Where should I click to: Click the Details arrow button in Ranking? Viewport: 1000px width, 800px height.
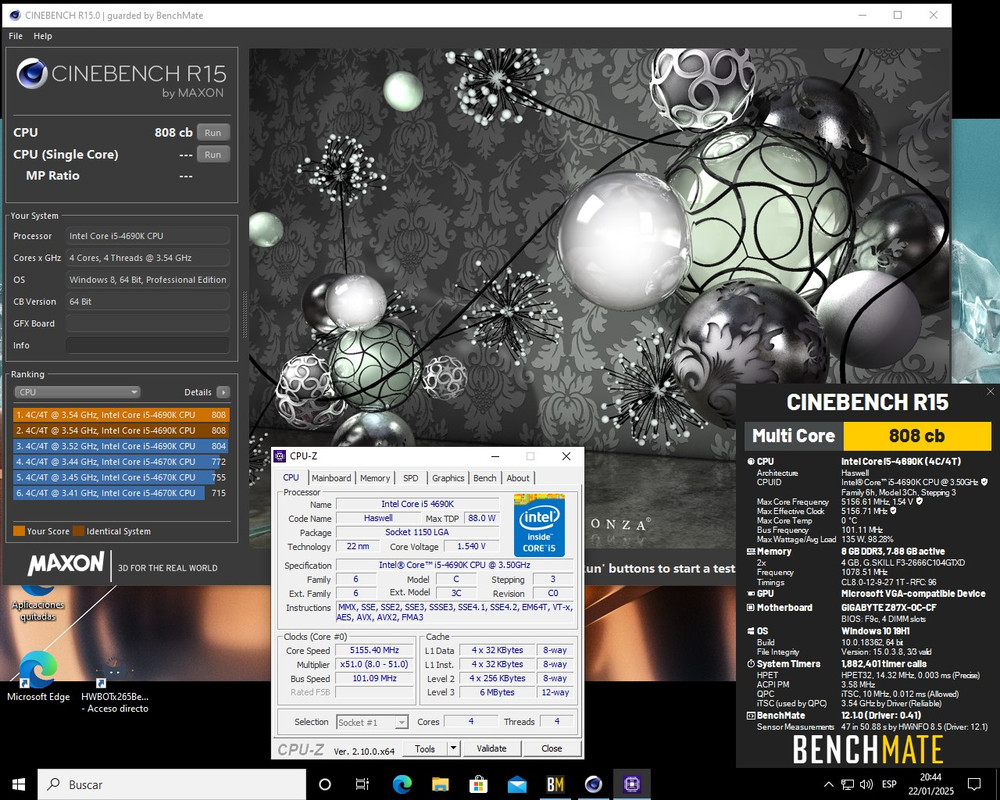pyautogui.click(x=223, y=392)
